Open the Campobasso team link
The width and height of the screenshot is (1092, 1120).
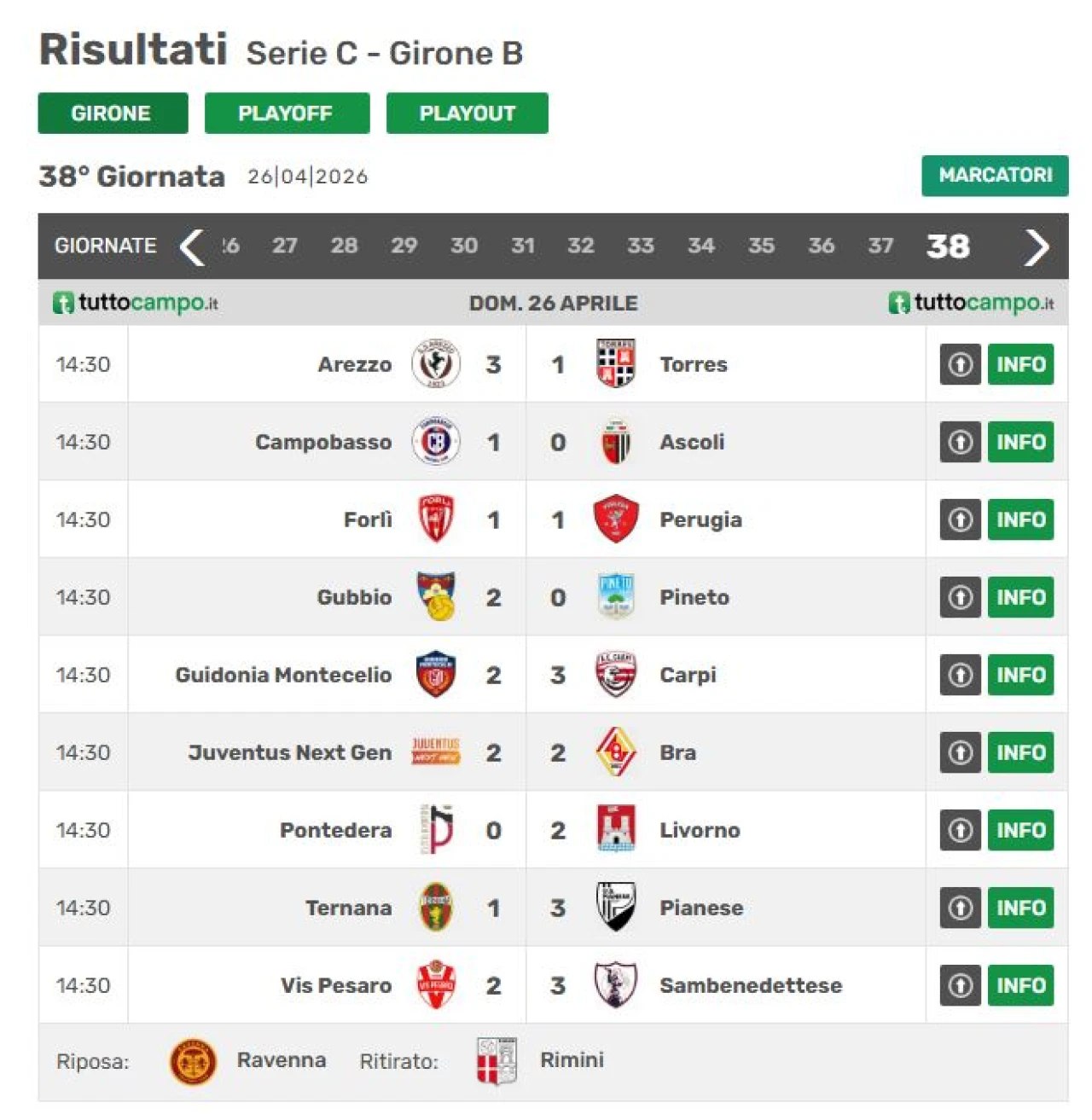[x=323, y=442]
